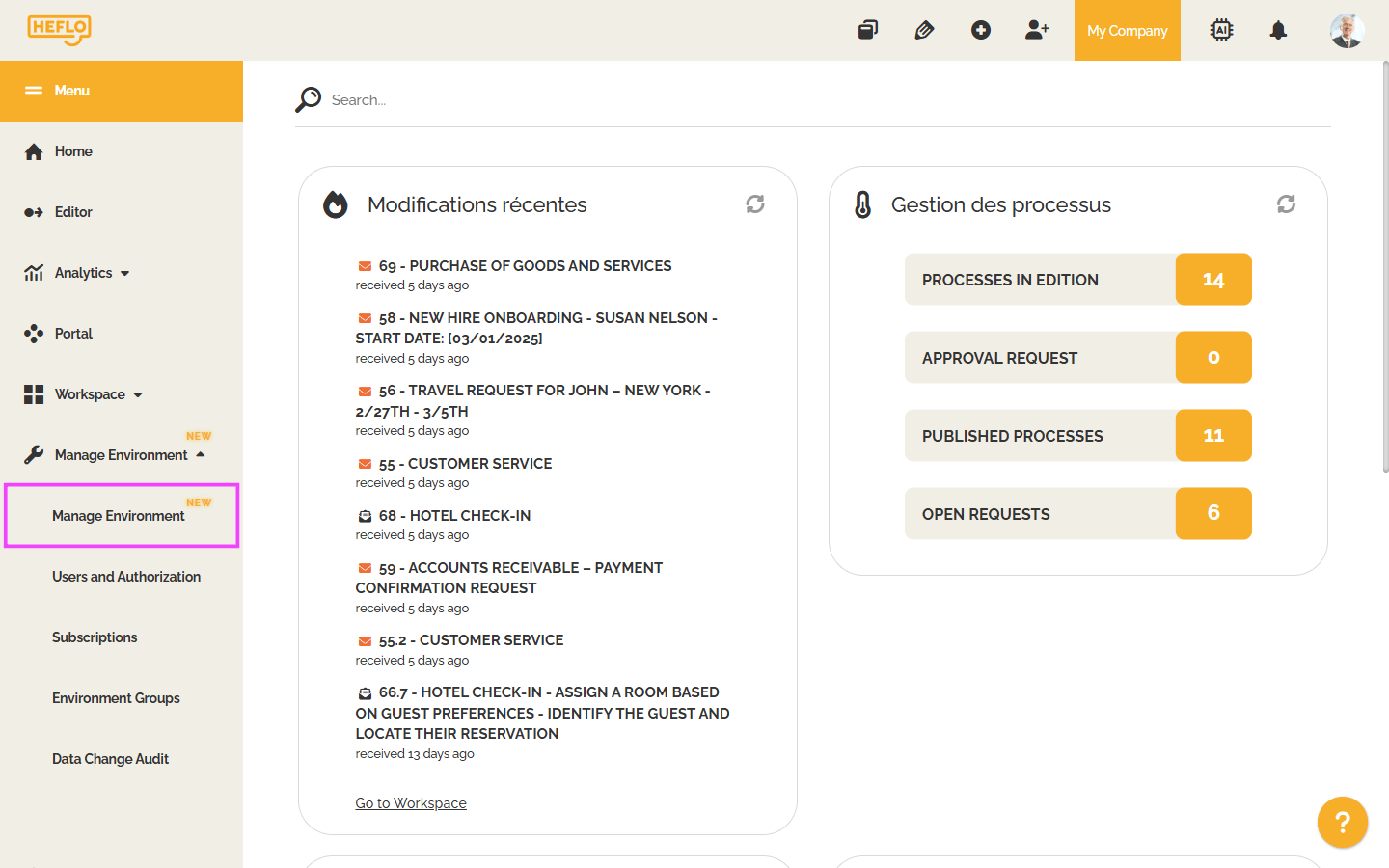The image size is (1389, 868).
Task: Click the Manage Environment wrench icon
Action: (34, 455)
